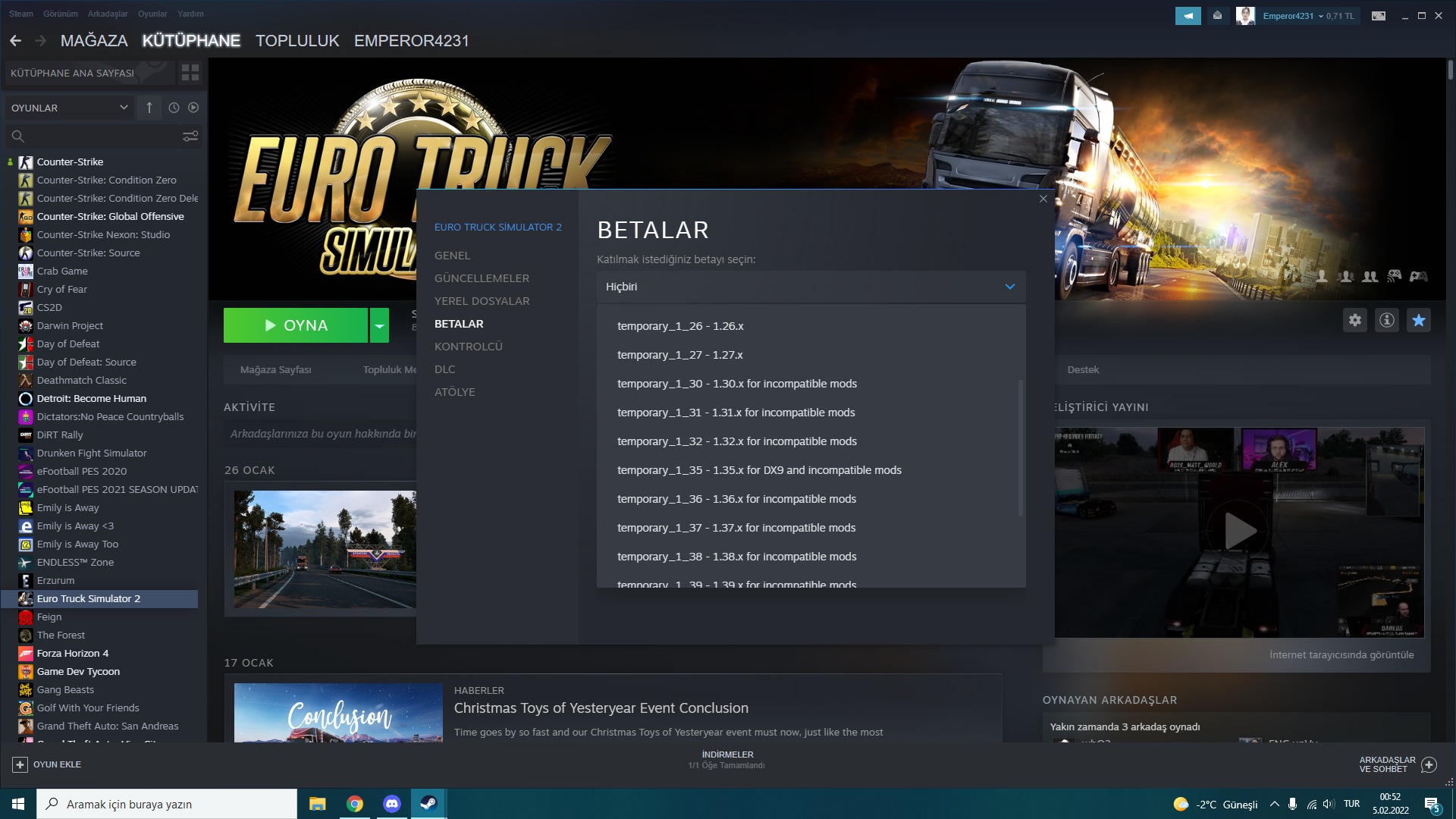The width and height of the screenshot is (1456, 819).
Task: Expand the green OYNA options arrow
Action: [379, 325]
